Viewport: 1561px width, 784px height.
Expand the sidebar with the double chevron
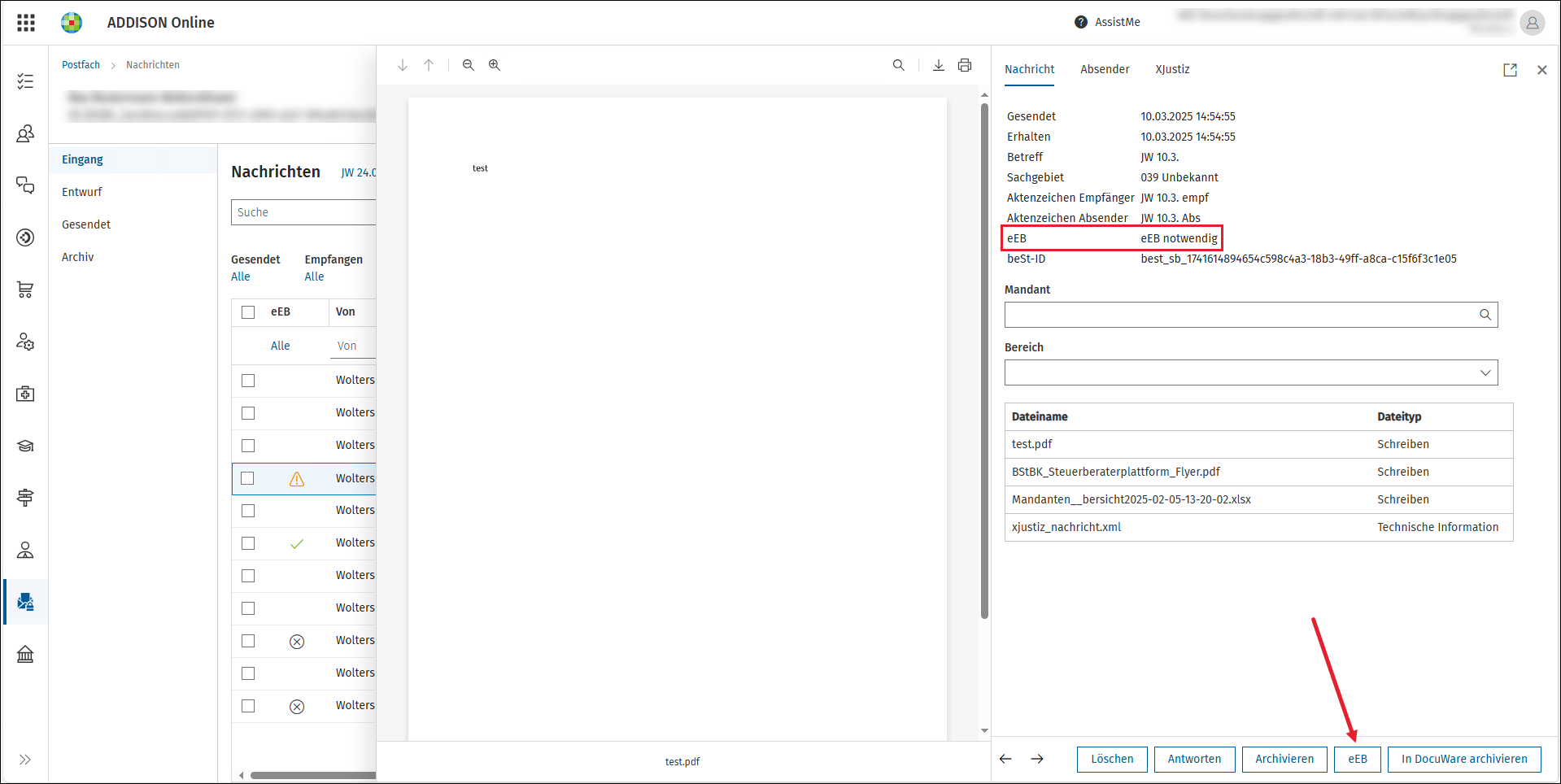(x=25, y=760)
